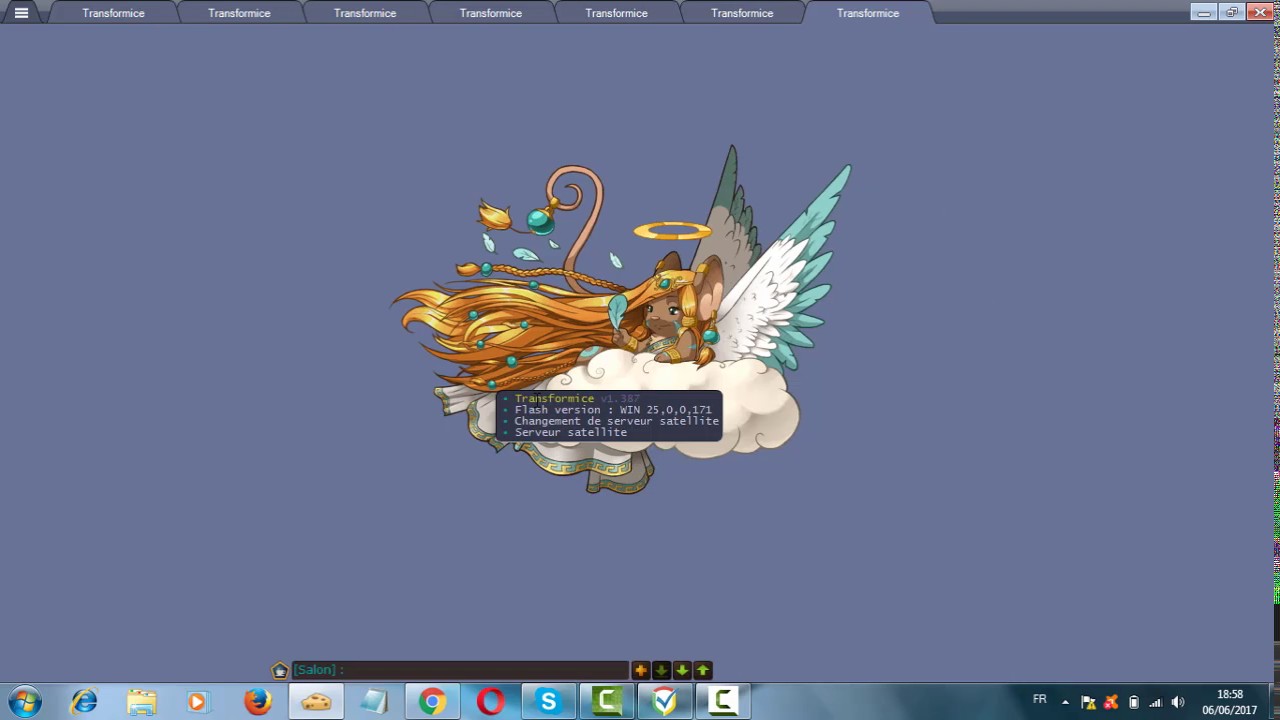
Task: Click the 'Changement de serveur satellite' line
Action: (616, 421)
